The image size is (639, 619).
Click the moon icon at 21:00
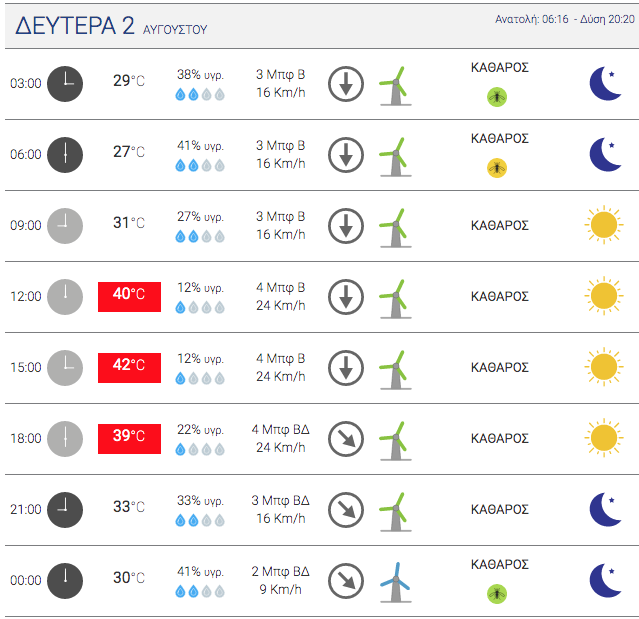pyautogui.click(x=605, y=509)
